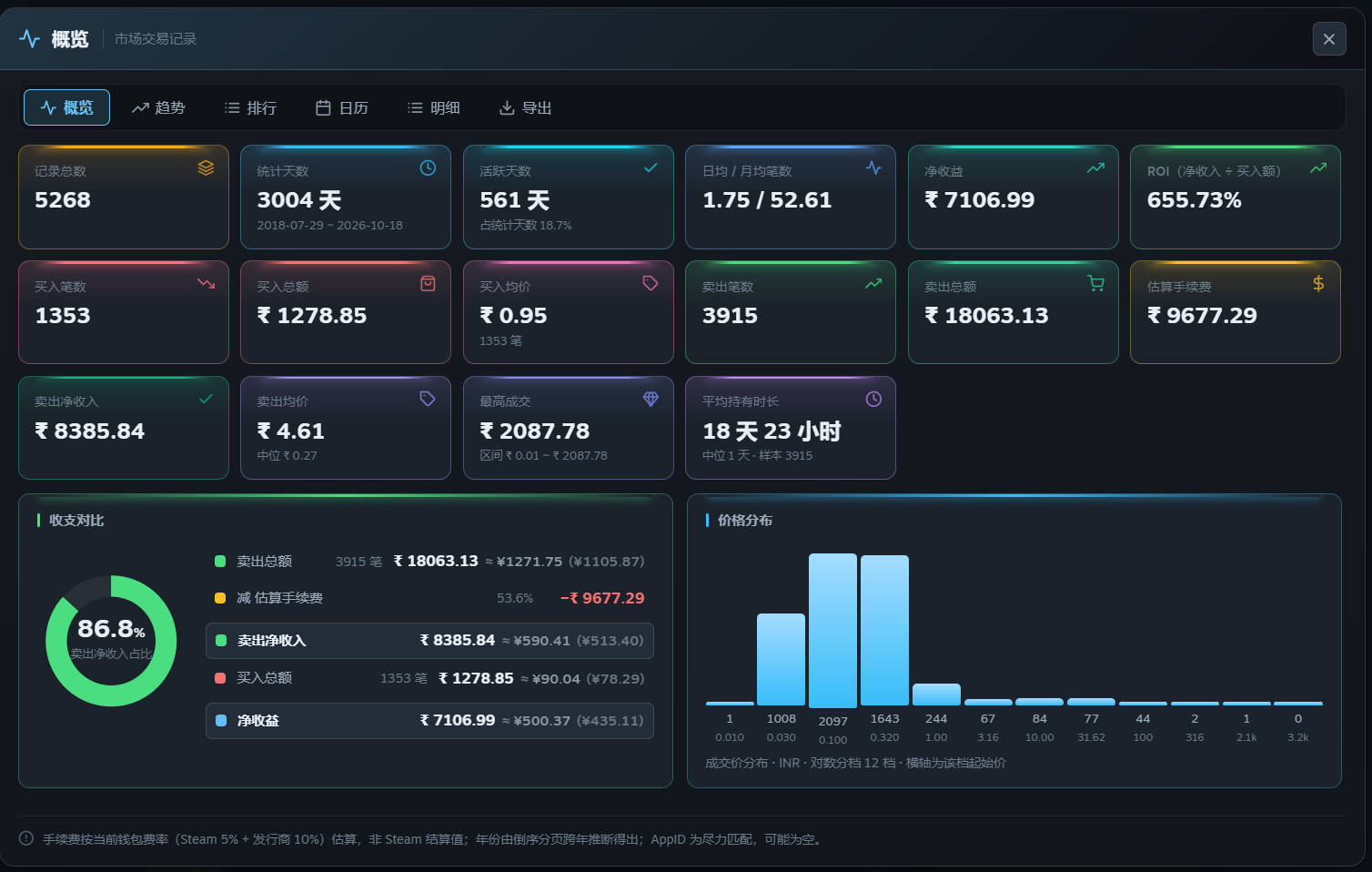Click the trend-up icon on 卖出笔数 card
Screen dimensions: 1372x872
coord(873,283)
